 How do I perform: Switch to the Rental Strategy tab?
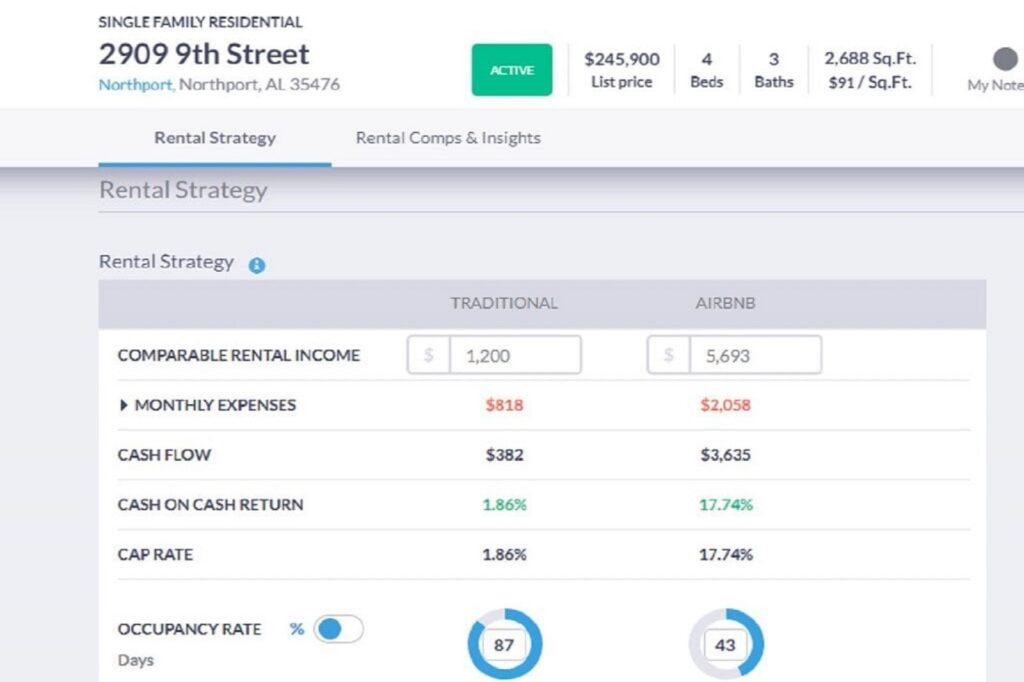(215, 138)
